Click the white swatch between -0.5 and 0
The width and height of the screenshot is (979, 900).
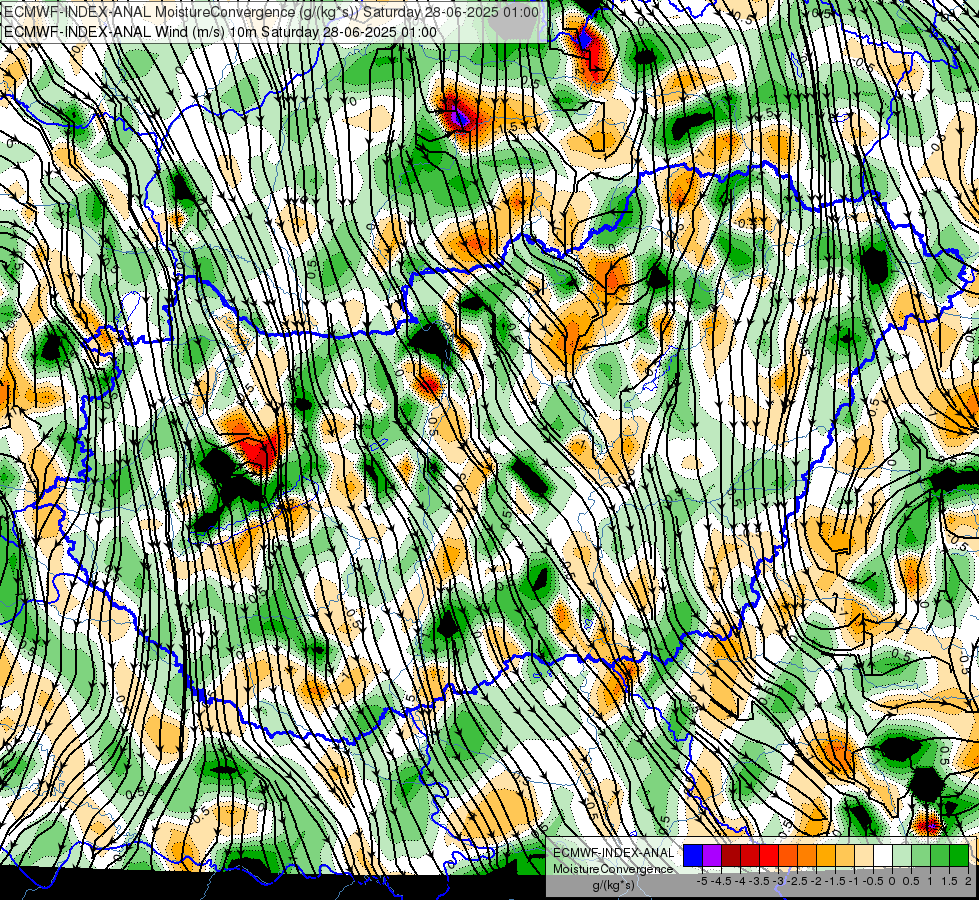point(883,856)
